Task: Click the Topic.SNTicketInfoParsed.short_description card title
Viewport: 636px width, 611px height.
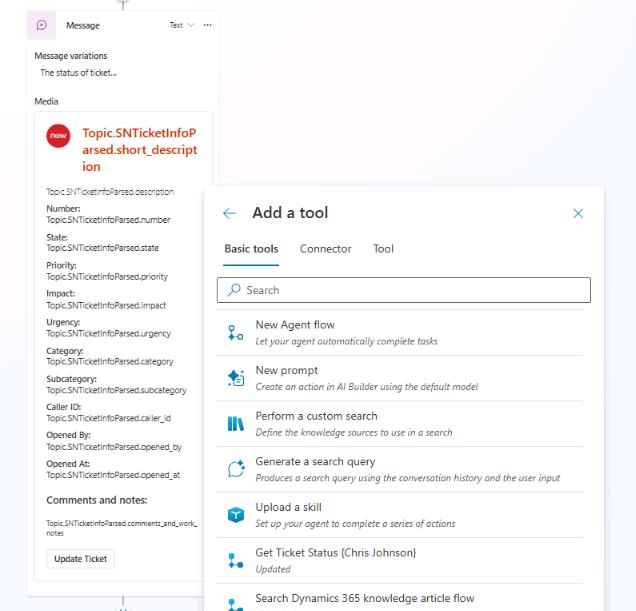Action: 139,150
